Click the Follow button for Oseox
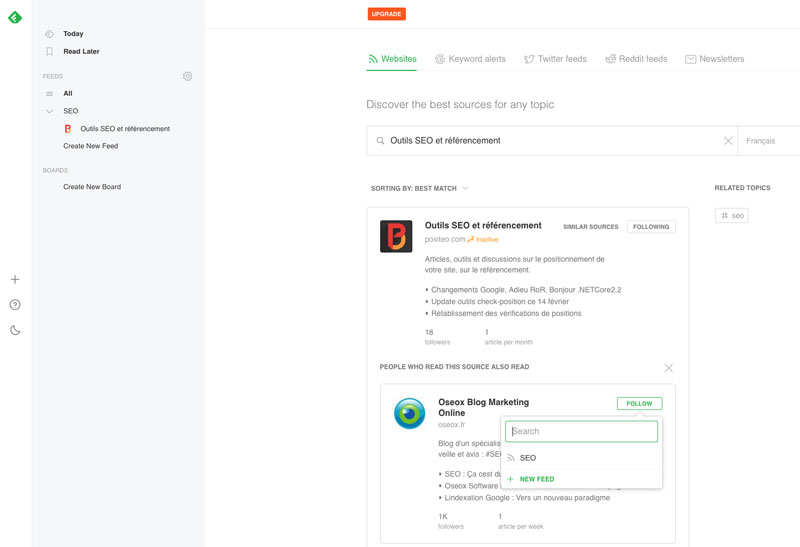 coord(639,403)
